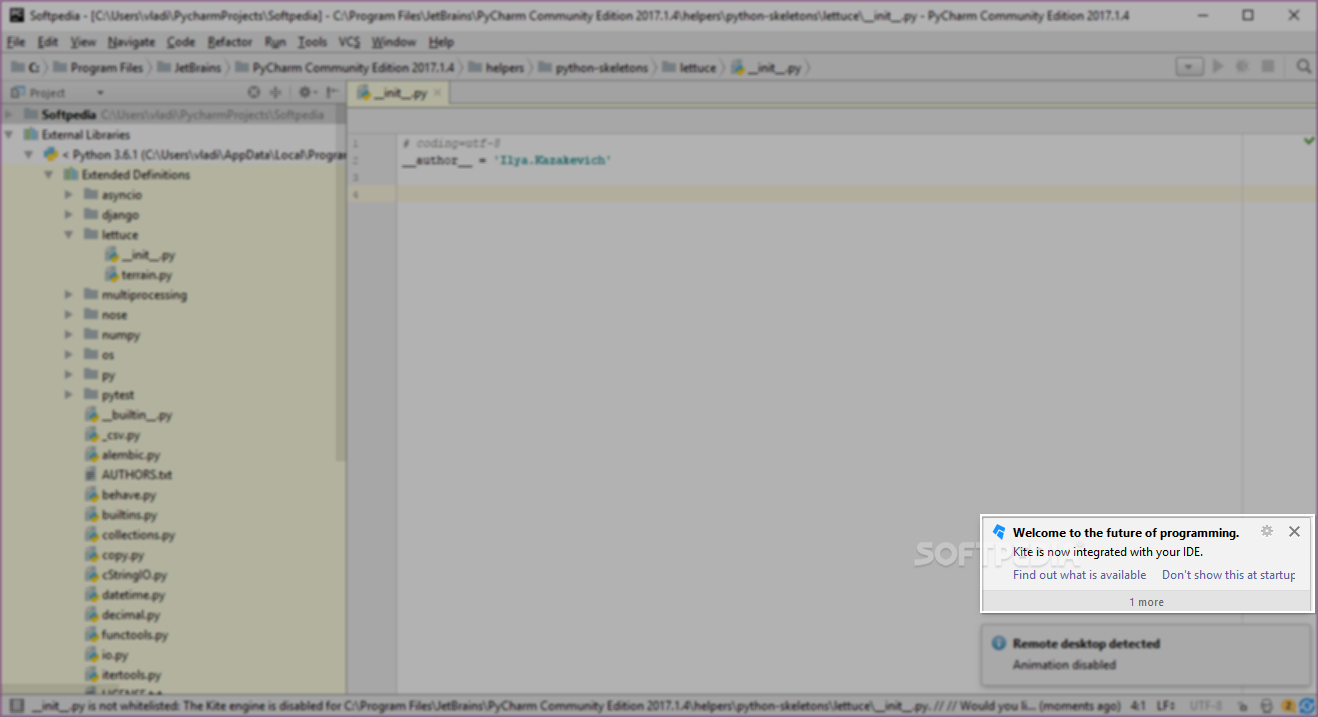Click JetBrains breadcrumb
1318x717 pixels.
pos(190,68)
